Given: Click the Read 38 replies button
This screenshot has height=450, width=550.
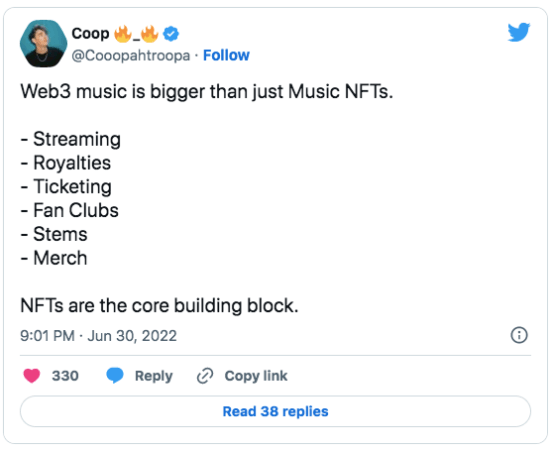Looking at the screenshot, I should (275, 411).
